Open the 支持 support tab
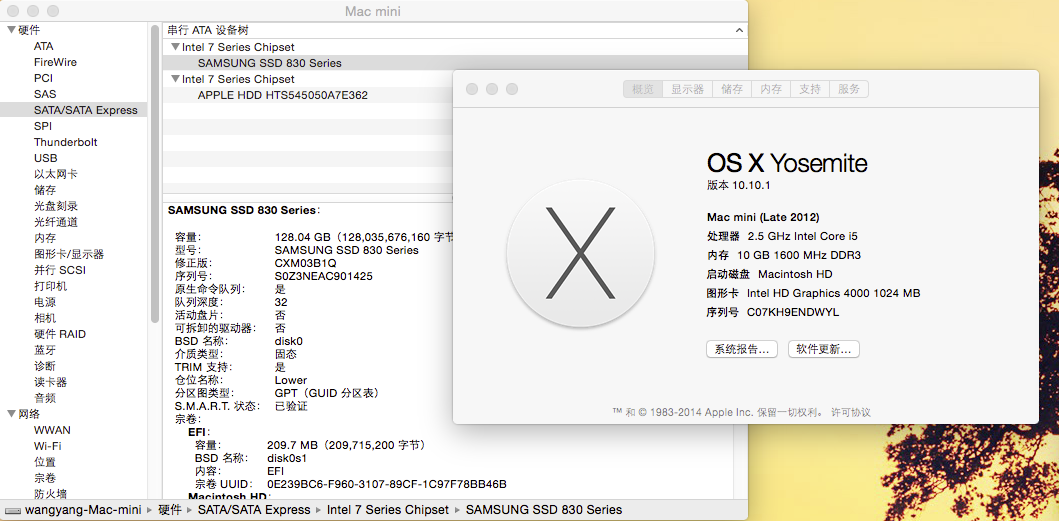The height and width of the screenshot is (521, 1059). 809,89
